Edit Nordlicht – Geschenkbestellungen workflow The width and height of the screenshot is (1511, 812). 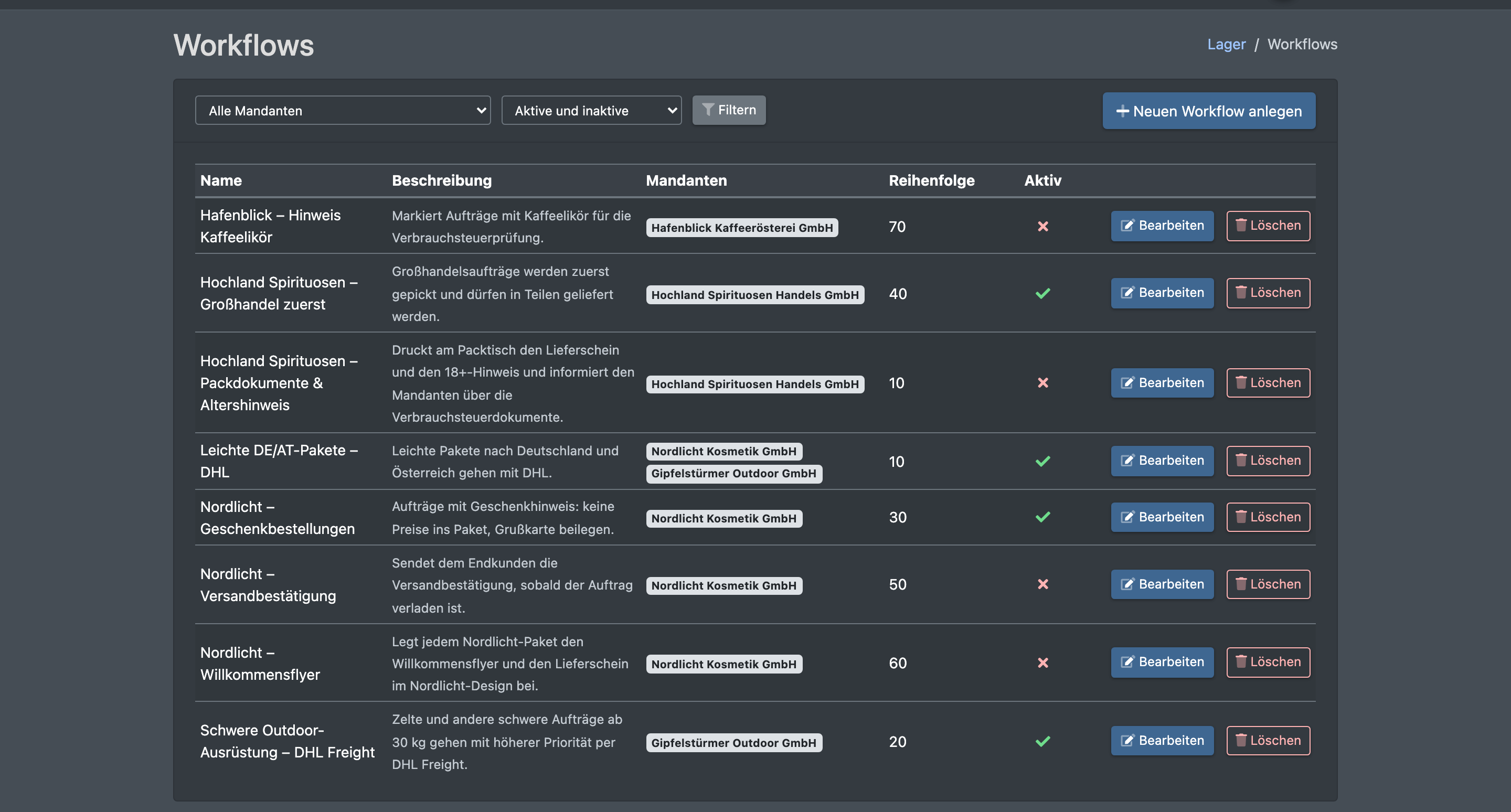click(x=1162, y=517)
